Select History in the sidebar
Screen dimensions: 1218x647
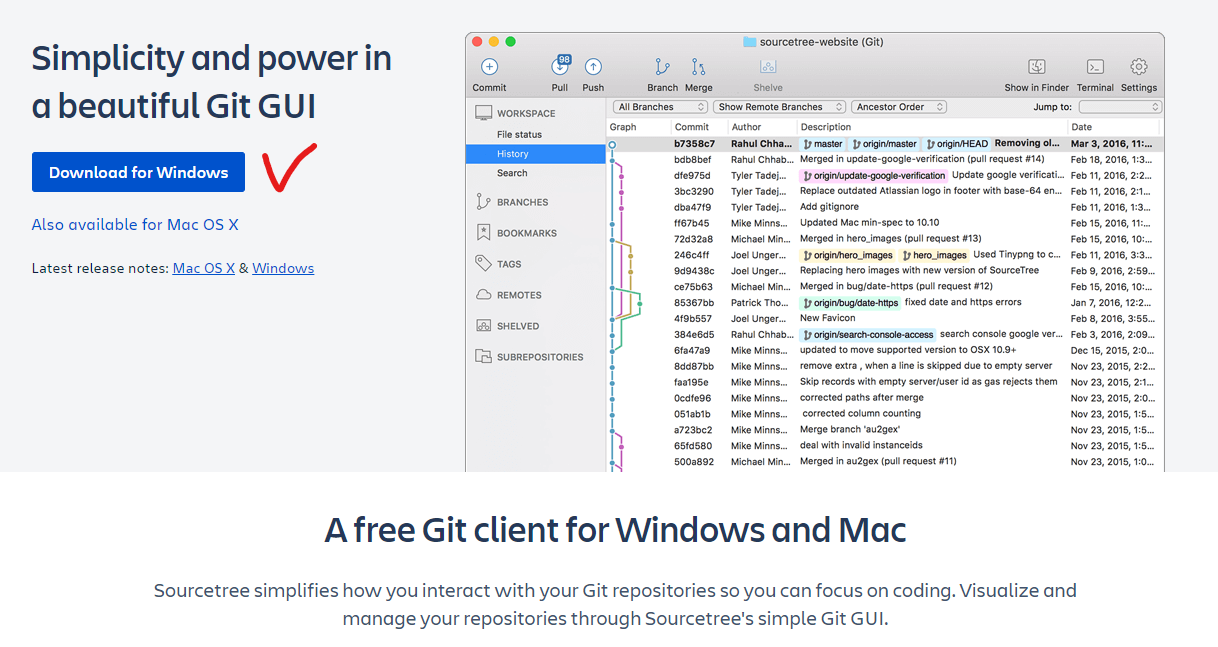(535, 154)
